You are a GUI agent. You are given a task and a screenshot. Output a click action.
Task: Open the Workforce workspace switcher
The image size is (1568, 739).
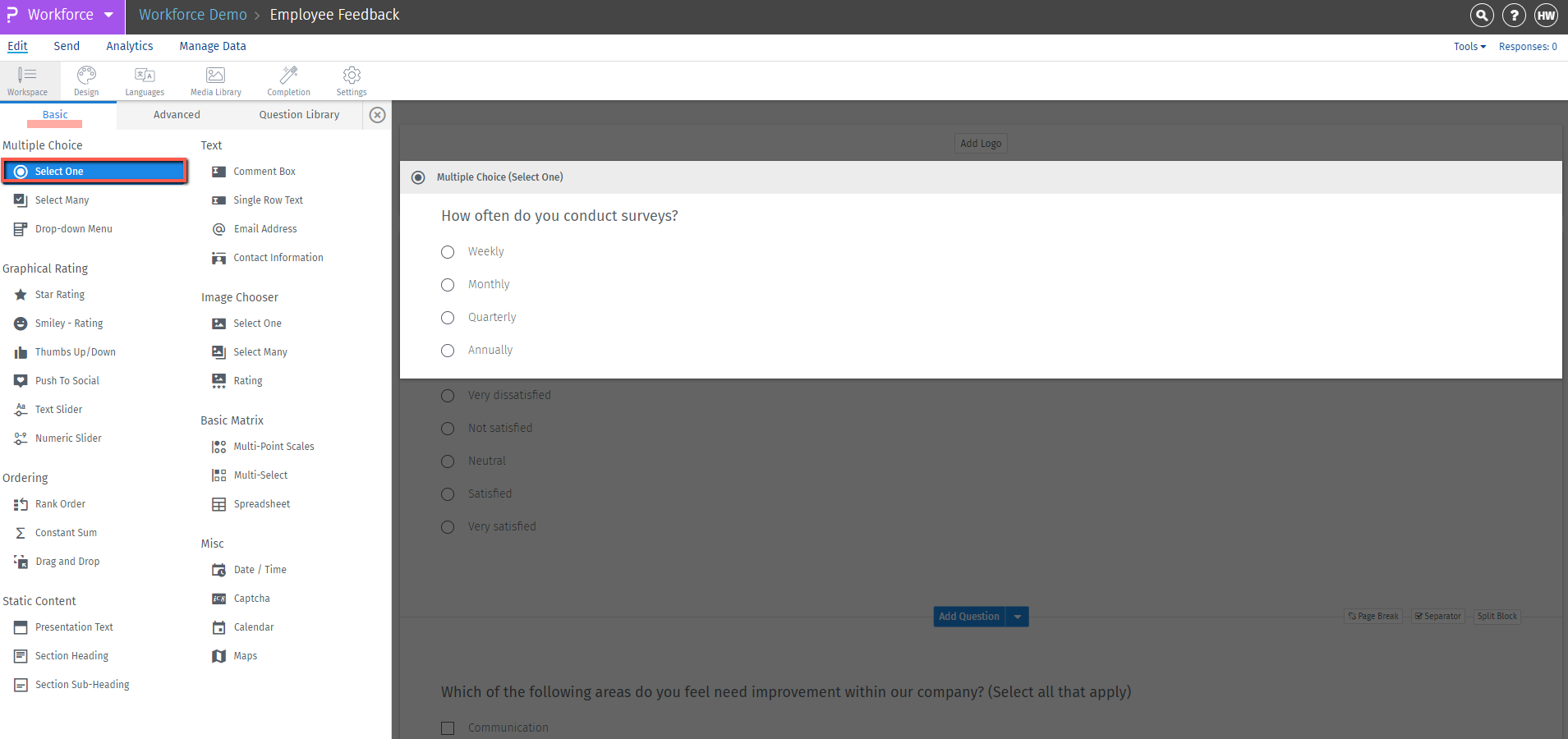click(62, 14)
